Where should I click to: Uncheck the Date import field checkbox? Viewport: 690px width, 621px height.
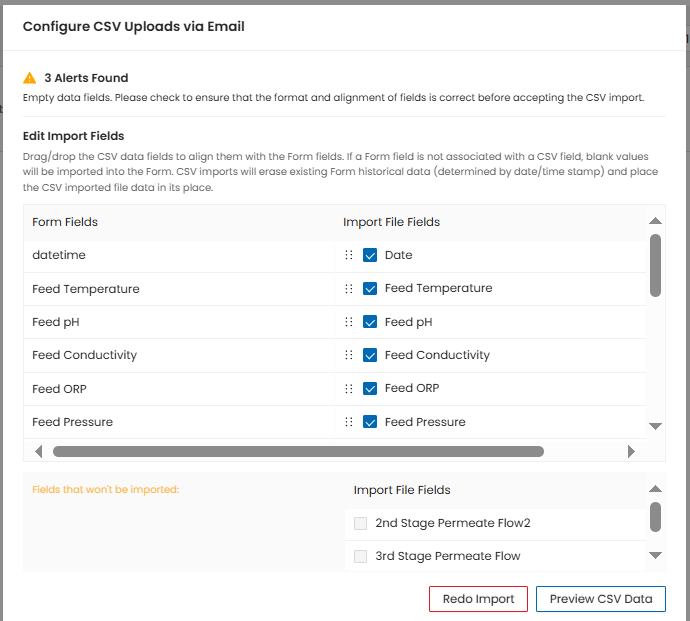(370, 255)
